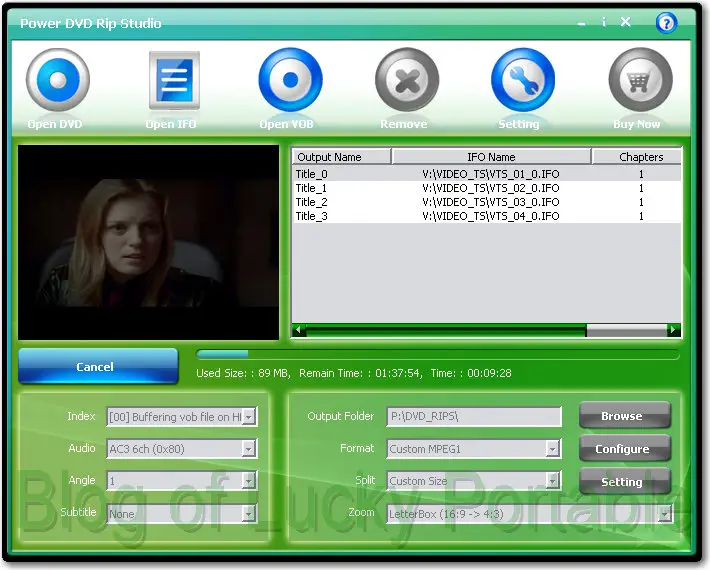Click the Open VOB icon
Viewport: 710px width, 570px height.
(x=290, y=80)
